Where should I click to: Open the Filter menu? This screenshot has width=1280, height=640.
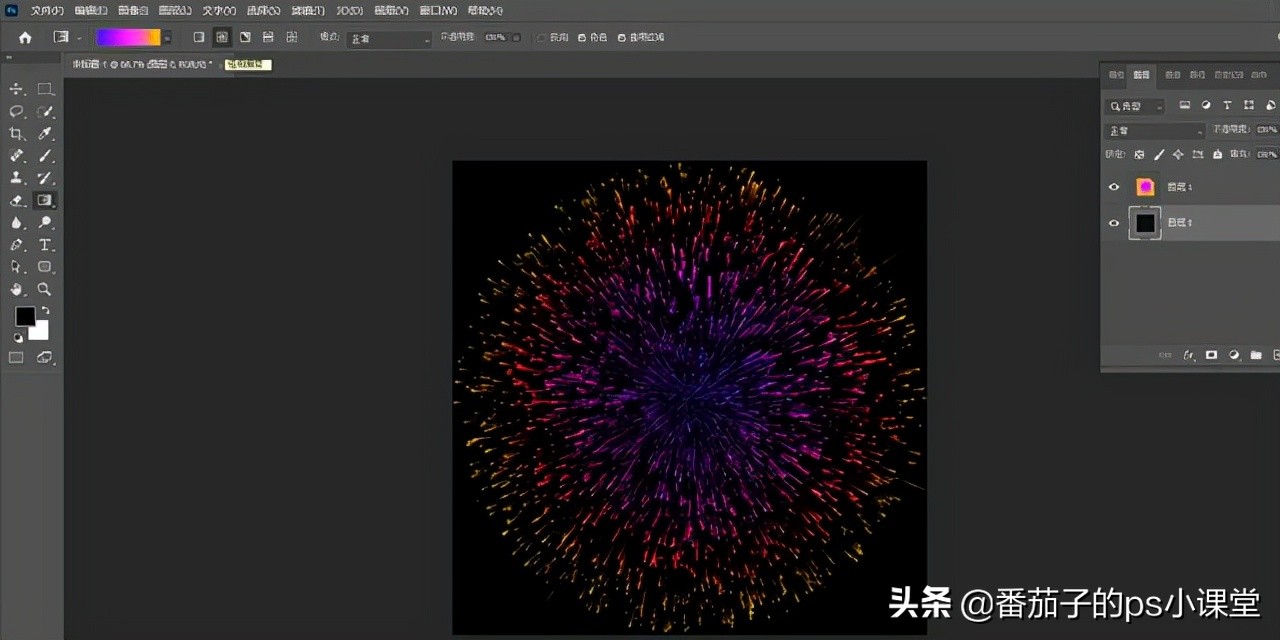[306, 10]
